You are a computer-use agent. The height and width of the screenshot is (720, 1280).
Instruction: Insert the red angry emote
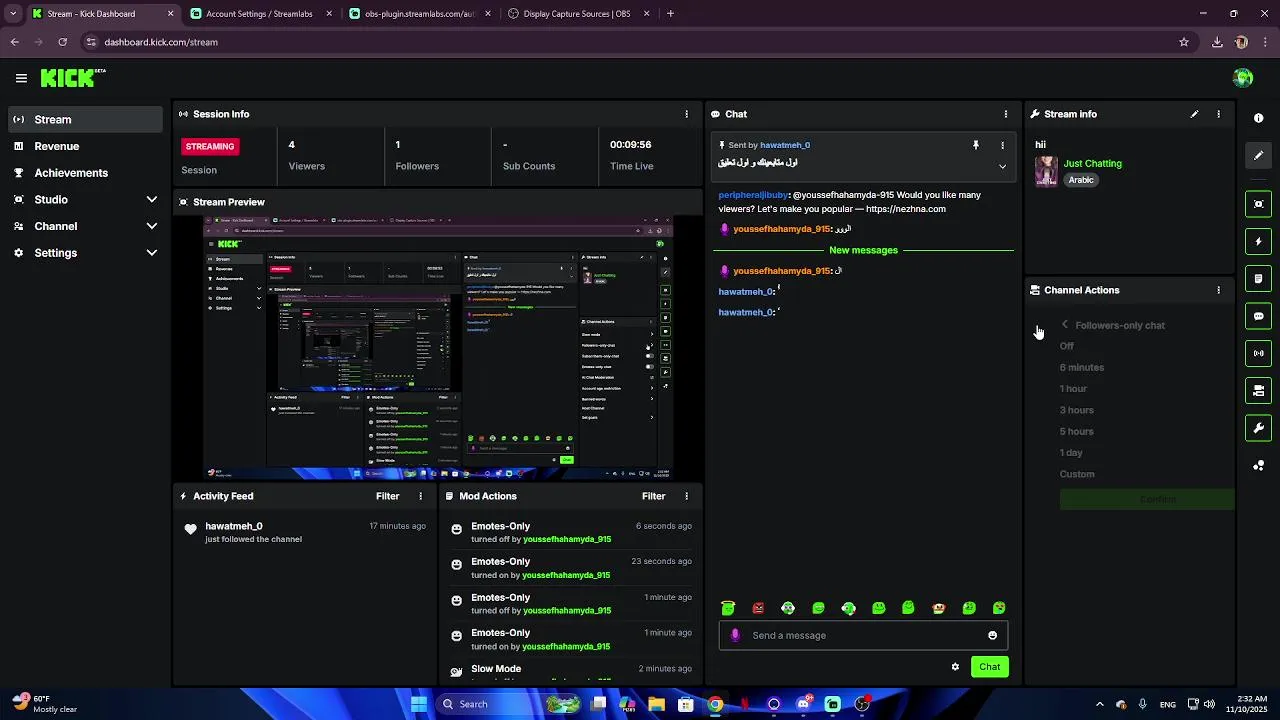(758, 608)
